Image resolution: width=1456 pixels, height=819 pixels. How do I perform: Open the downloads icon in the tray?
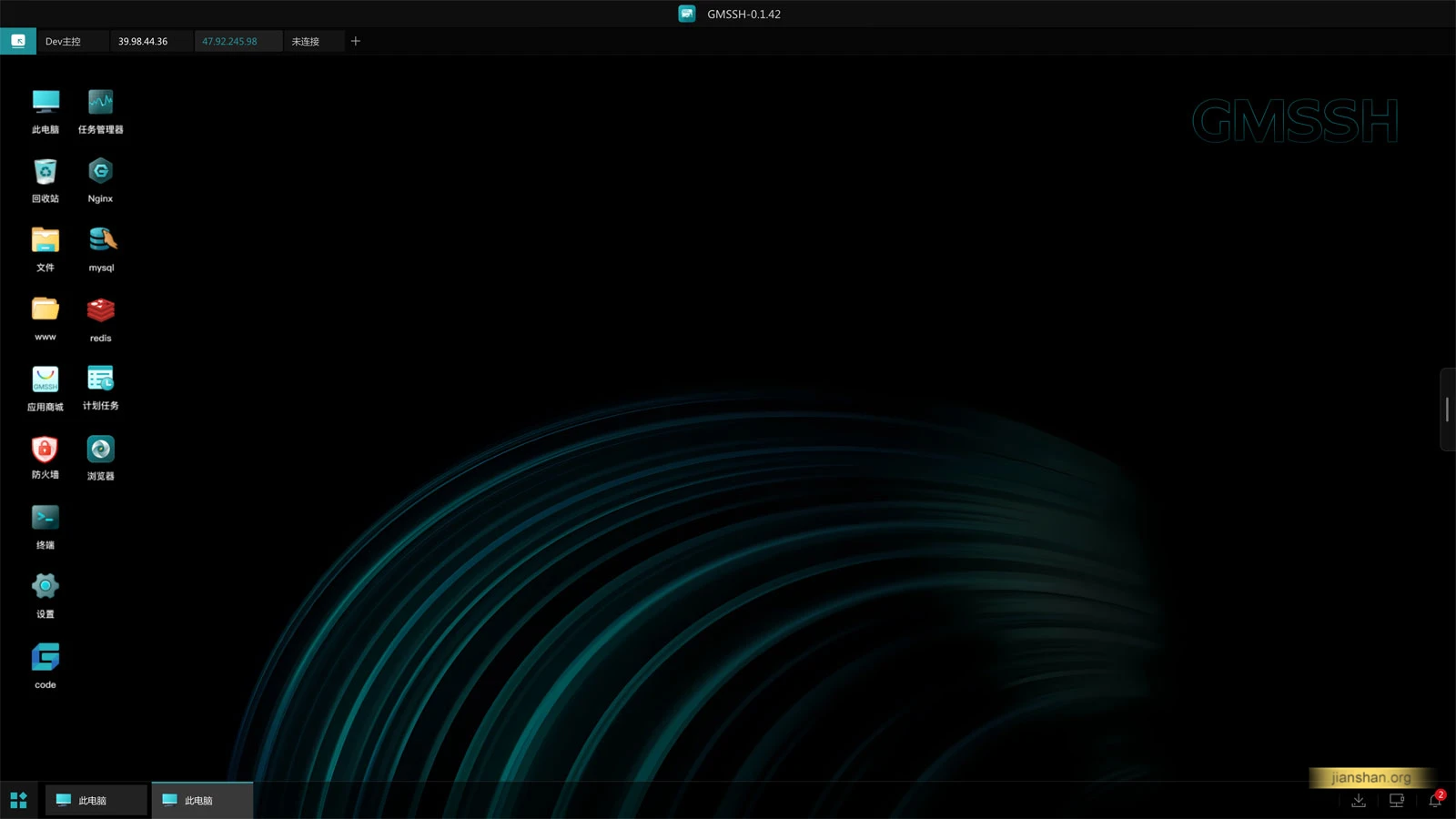(x=1359, y=800)
